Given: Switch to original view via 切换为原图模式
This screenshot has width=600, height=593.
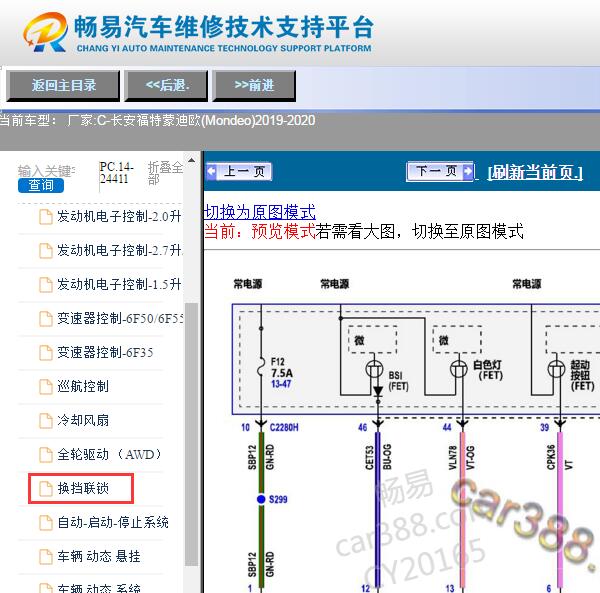Looking at the screenshot, I should click(x=260, y=212).
